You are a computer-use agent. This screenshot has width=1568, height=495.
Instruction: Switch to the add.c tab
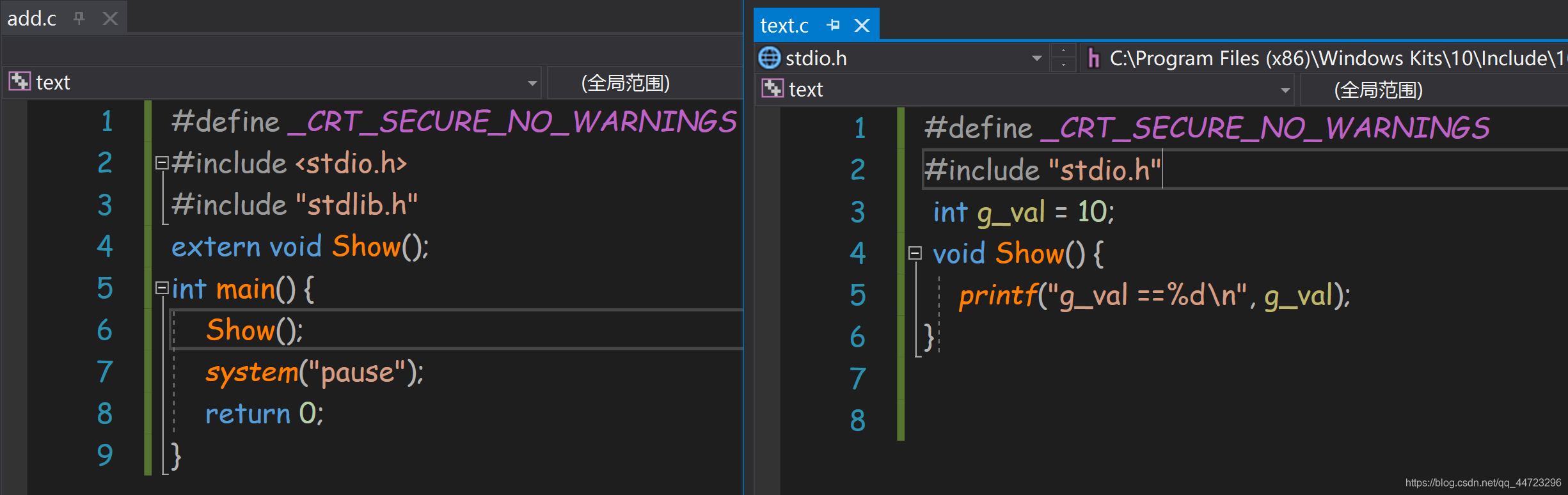pos(32,19)
